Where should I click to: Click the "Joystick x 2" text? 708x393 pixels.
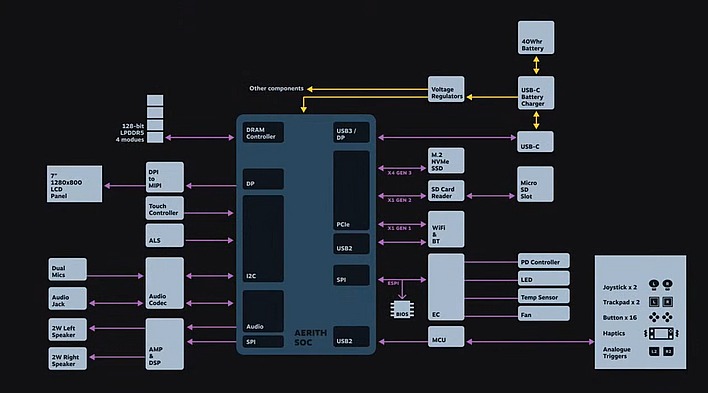click(x=620, y=287)
